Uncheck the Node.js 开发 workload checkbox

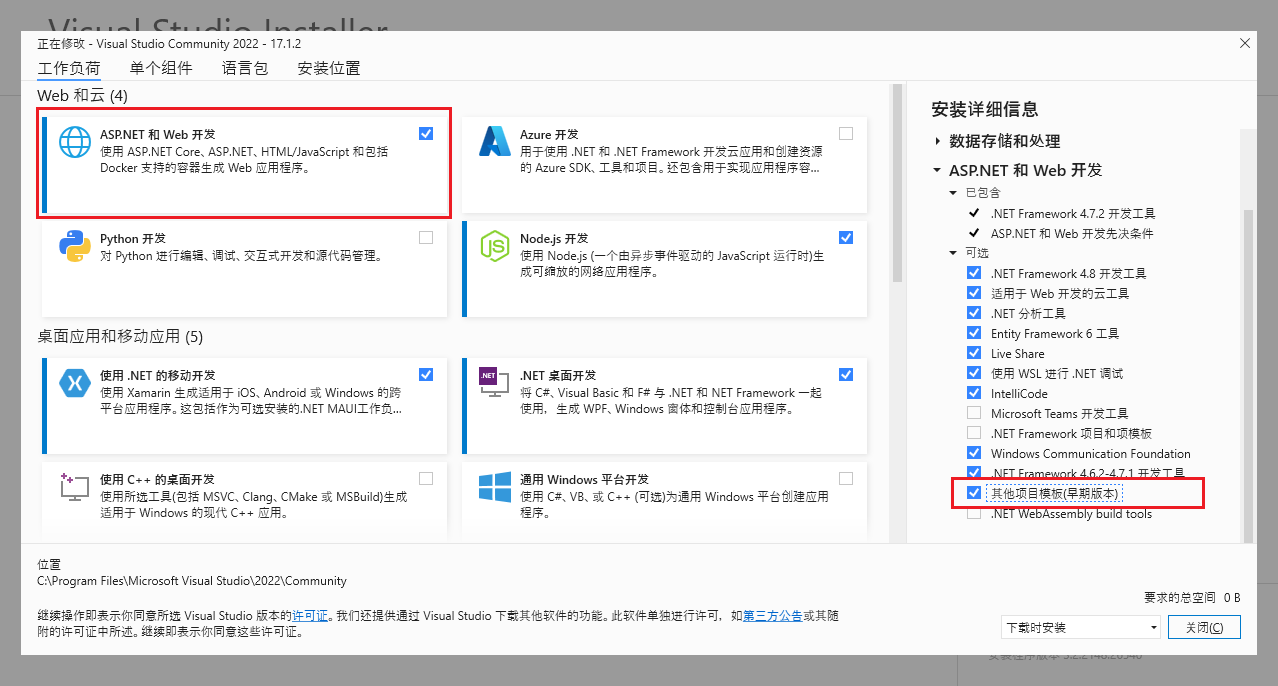click(847, 238)
